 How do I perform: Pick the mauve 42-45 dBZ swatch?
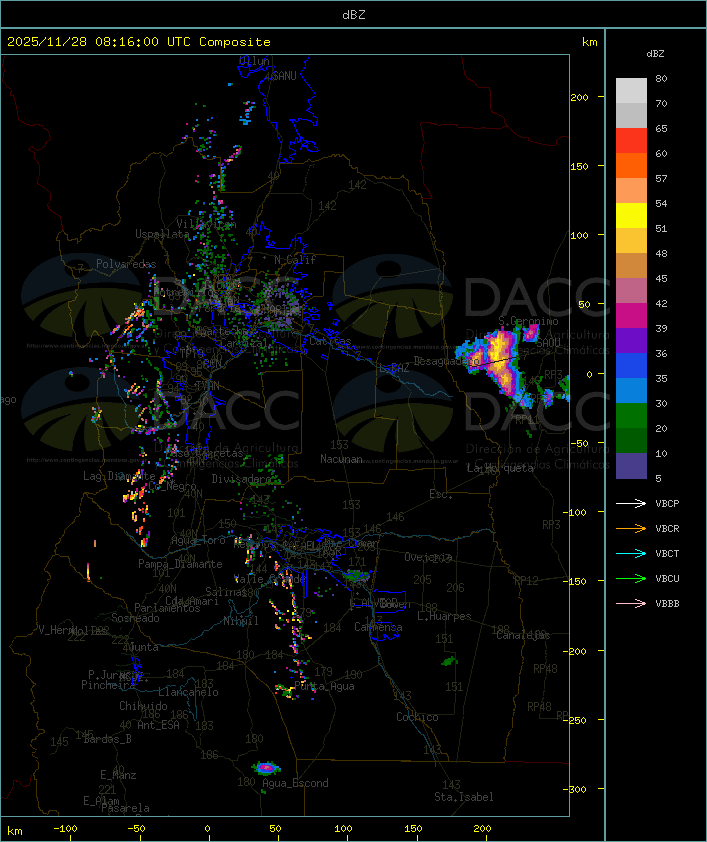(x=631, y=291)
